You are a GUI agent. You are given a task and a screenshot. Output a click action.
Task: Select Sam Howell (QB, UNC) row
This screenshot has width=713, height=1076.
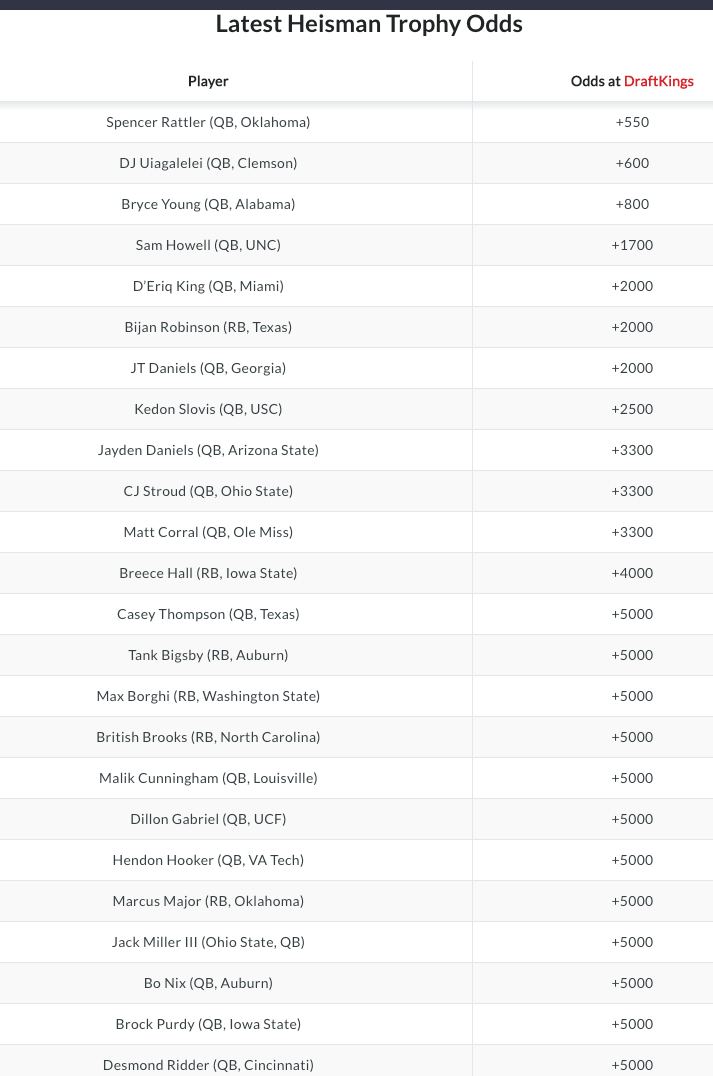[356, 245]
